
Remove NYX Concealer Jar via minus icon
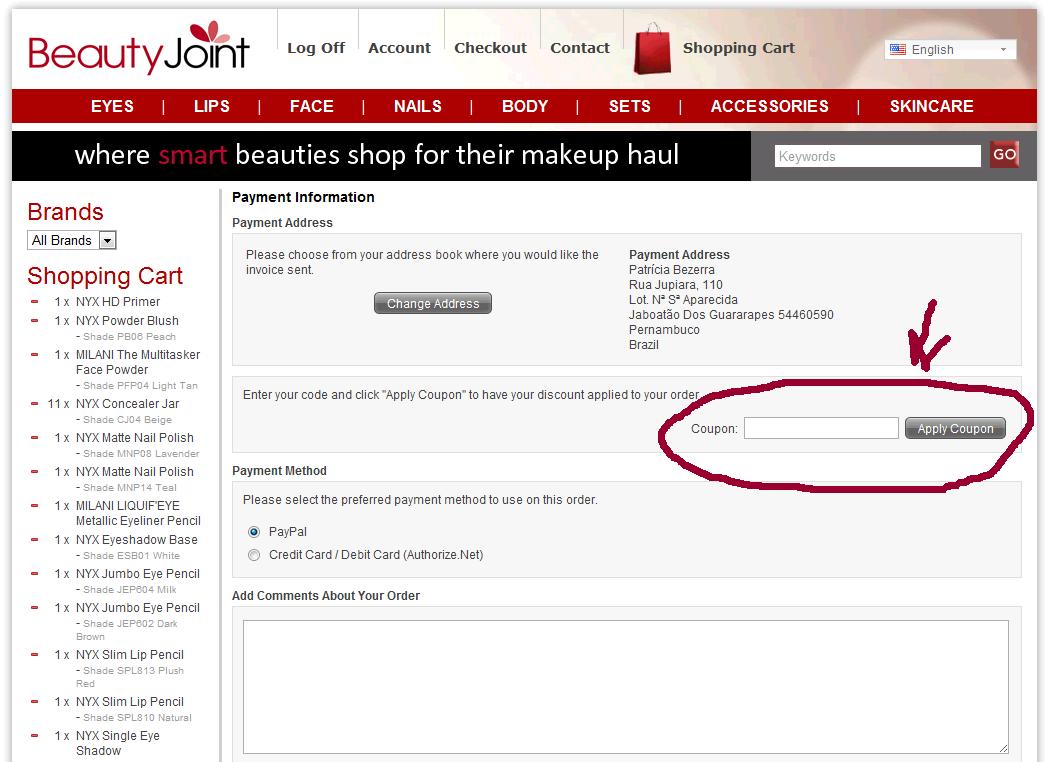[x=35, y=403]
